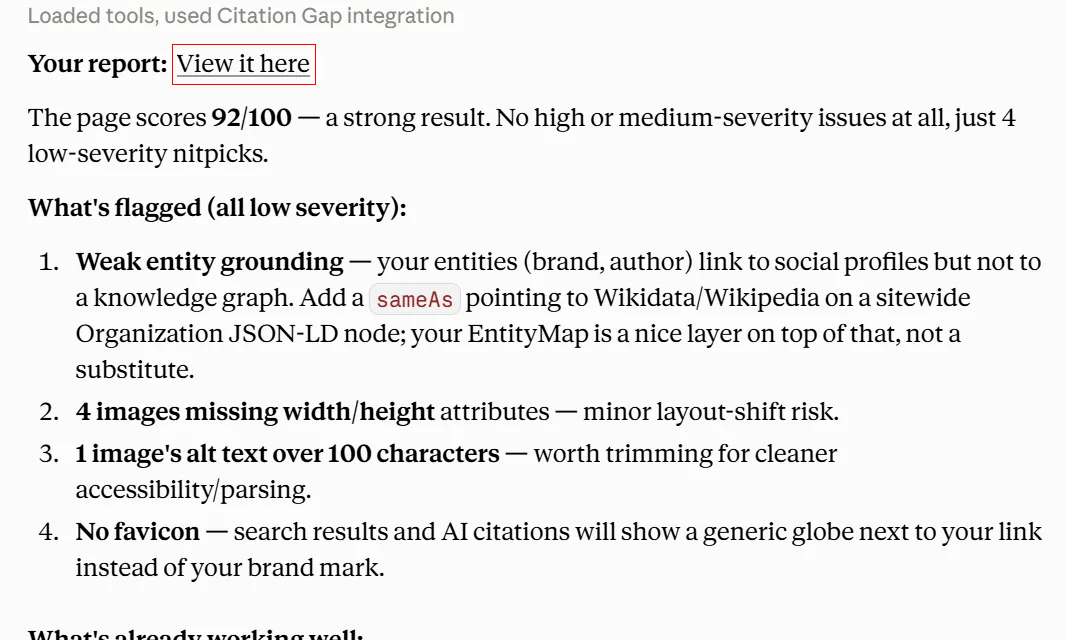Expand the "Loaded tools, used Citation Gap integration" line
The width and height of the screenshot is (1065, 640).
241,16
